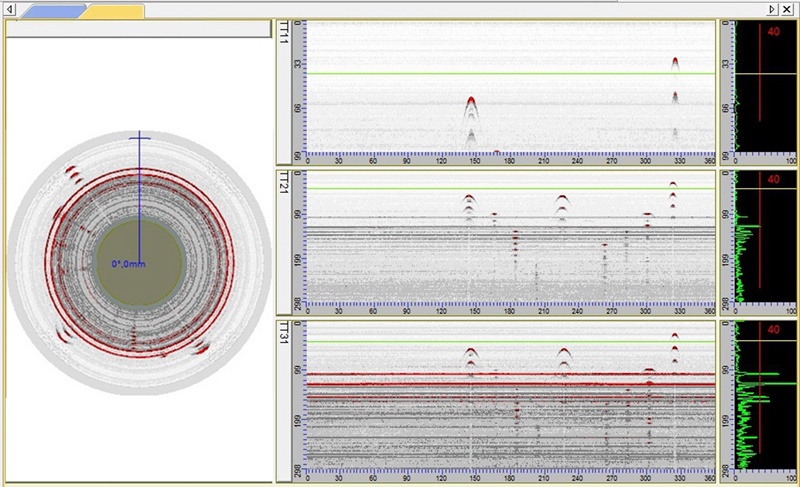Click the left tab scroll arrow
The height and width of the screenshot is (487, 800).
(10, 9)
